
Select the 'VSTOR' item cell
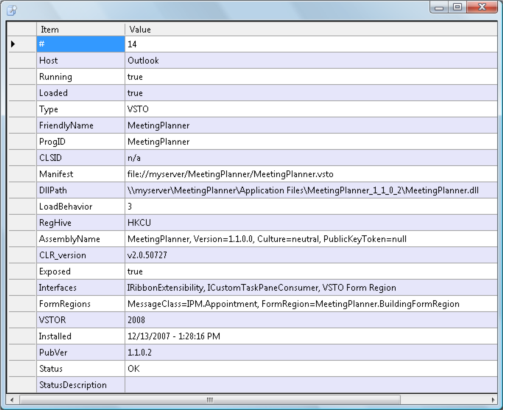pos(81,320)
